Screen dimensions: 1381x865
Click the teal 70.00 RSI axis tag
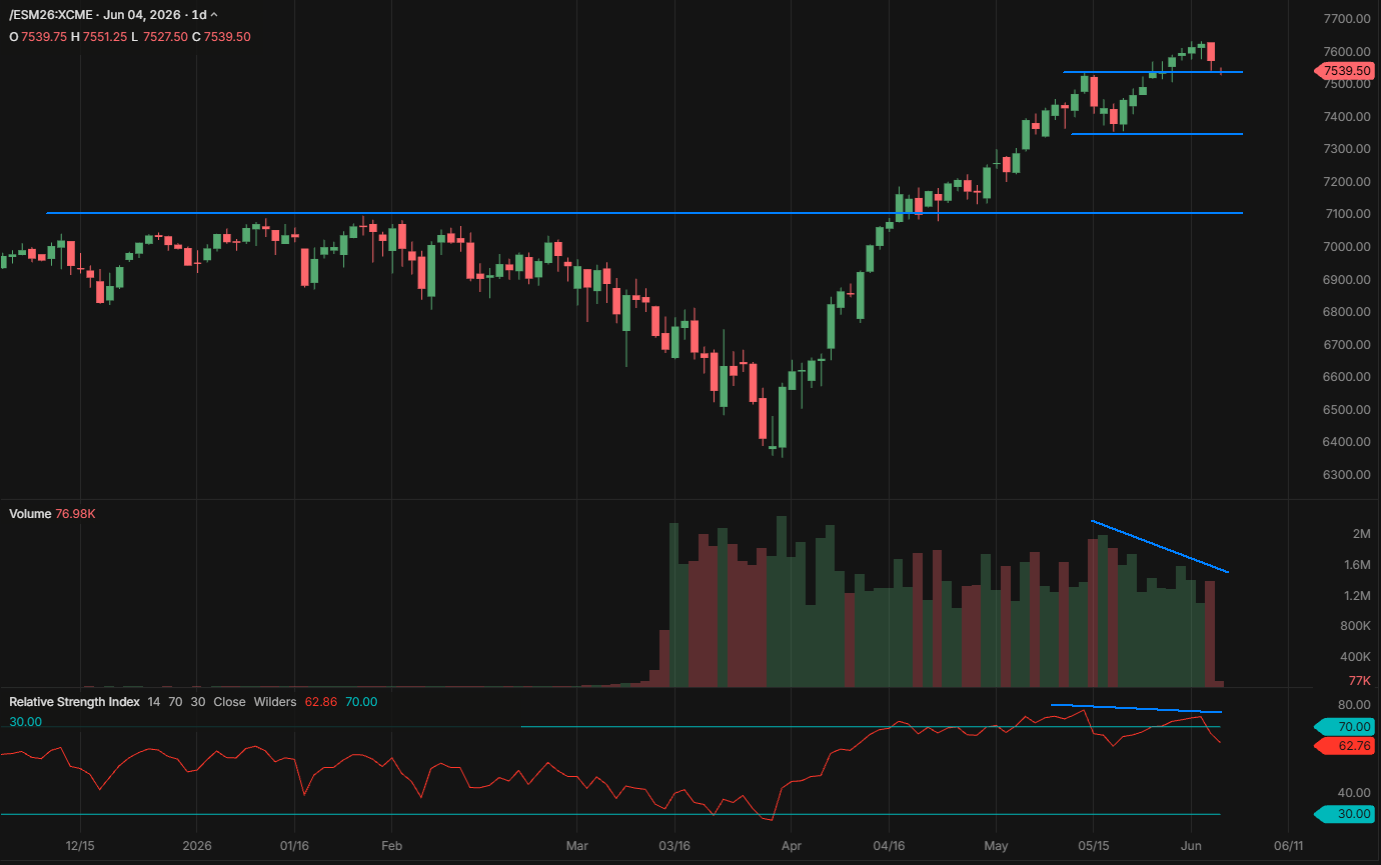[1345, 727]
